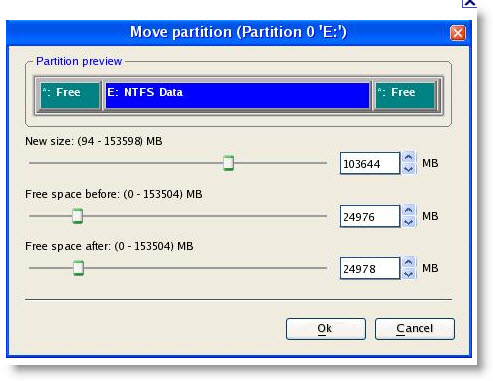Click the Move partition title bar
This screenshot has width=493, height=381.
(x=239, y=33)
